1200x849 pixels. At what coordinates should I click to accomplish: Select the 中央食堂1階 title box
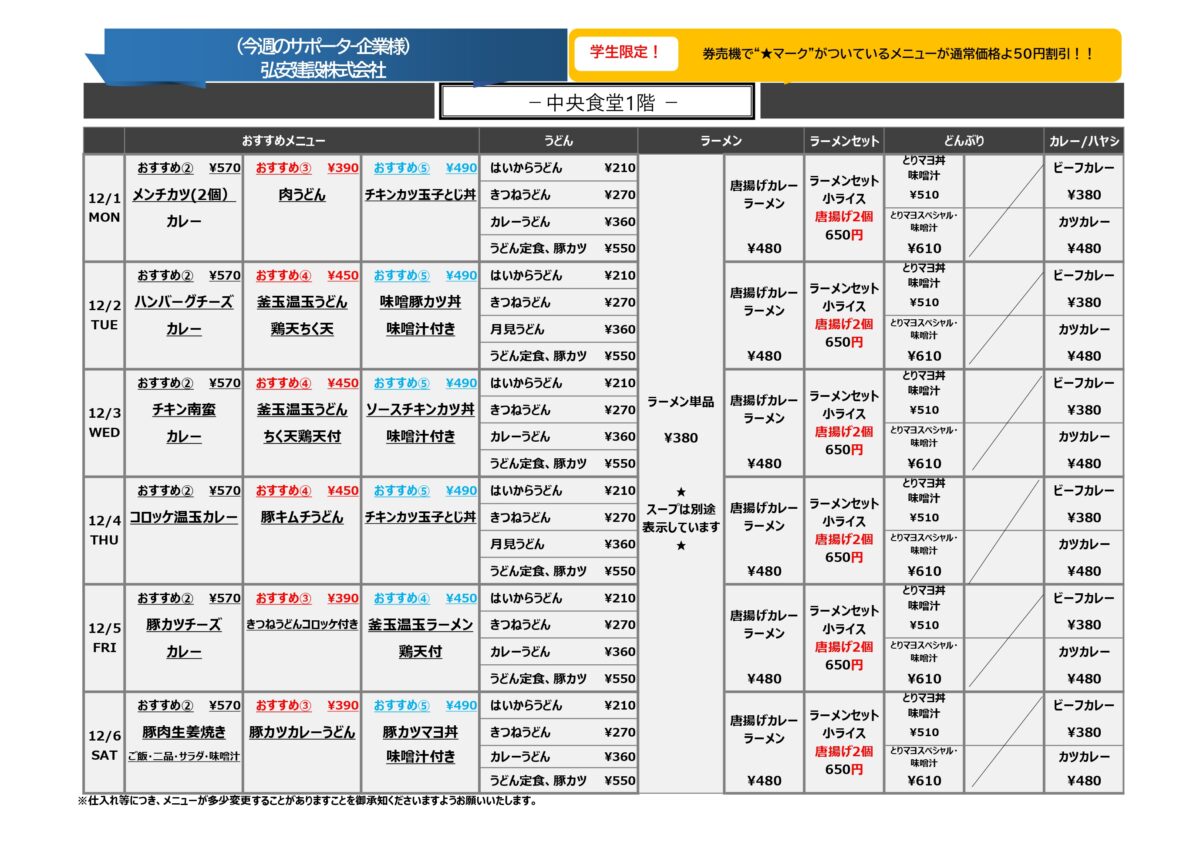point(596,102)
